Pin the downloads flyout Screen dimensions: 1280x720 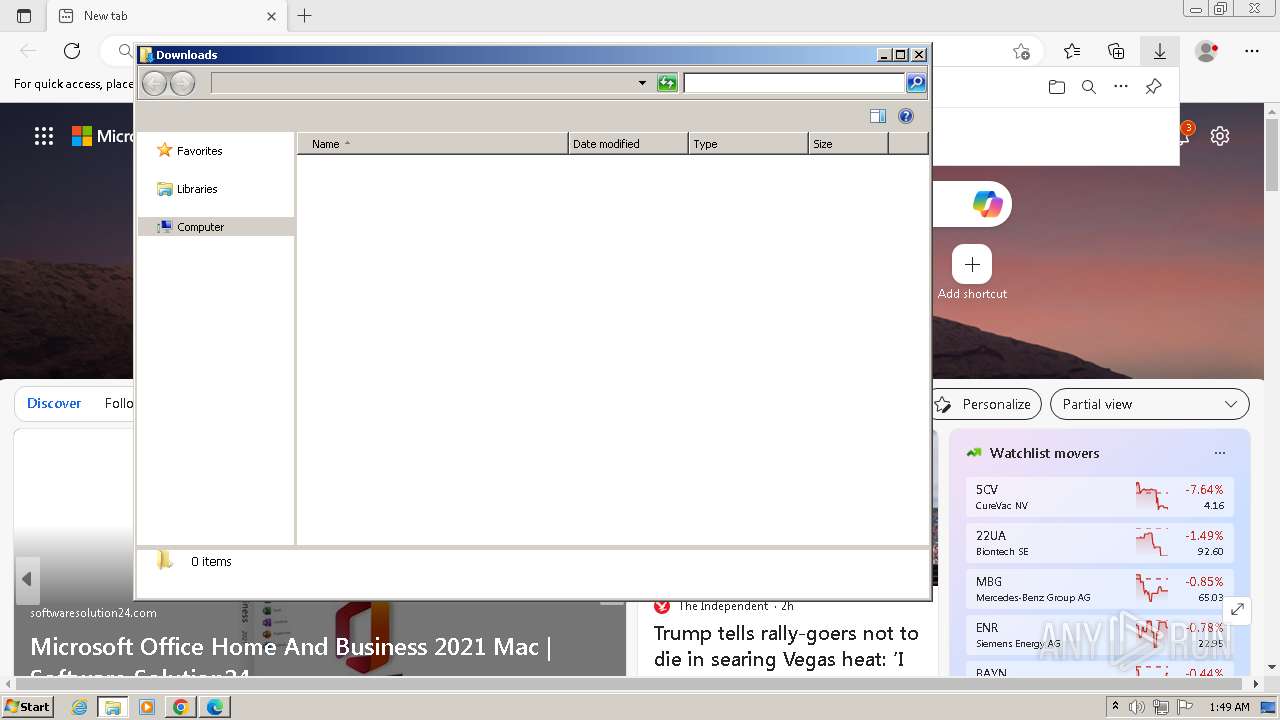pyautogui.click(x=1153, y=87)
